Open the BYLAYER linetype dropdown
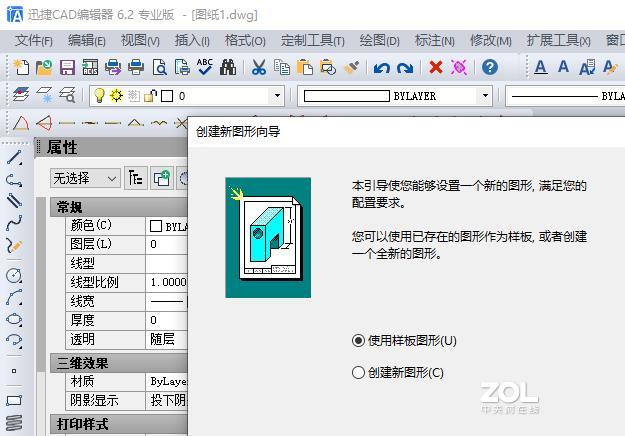This screenshot has width=625, height=436. click(x=565, y=96)
